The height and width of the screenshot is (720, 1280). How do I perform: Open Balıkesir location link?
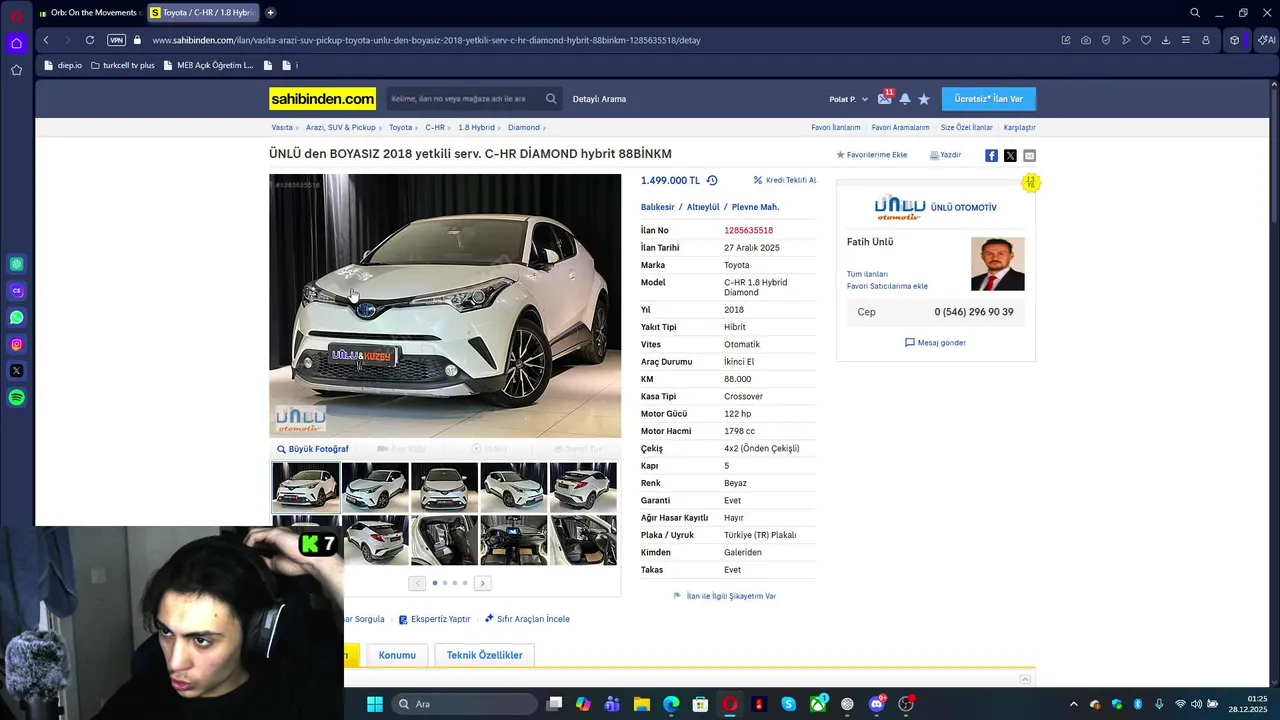(x=657, y=207)
